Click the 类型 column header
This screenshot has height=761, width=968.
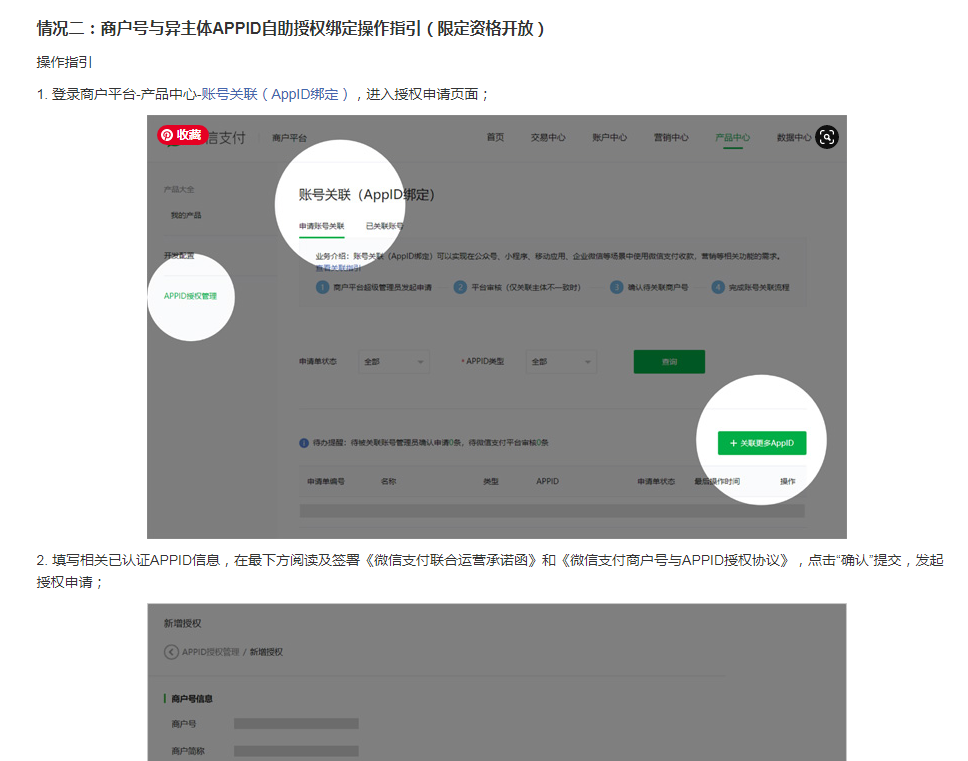coord(491,481)
